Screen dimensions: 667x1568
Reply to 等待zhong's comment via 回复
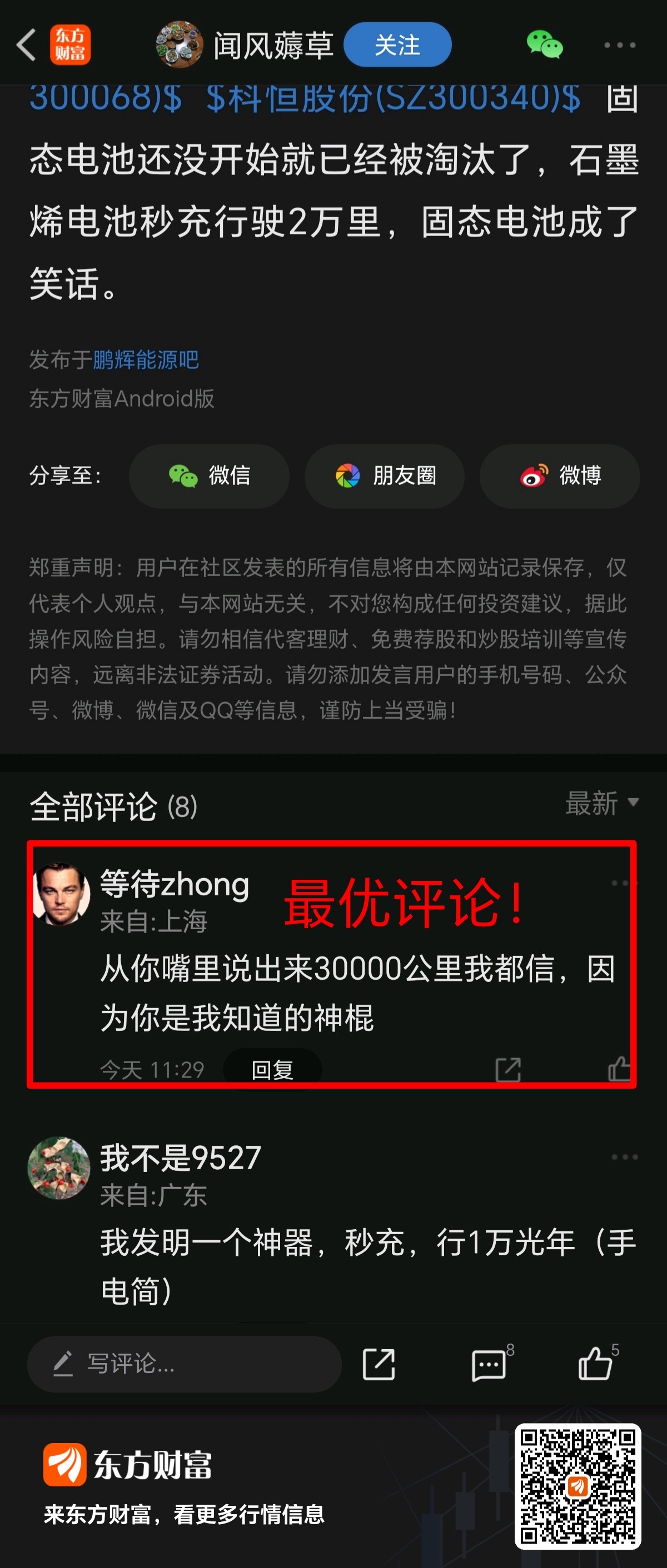point(272,1069)
